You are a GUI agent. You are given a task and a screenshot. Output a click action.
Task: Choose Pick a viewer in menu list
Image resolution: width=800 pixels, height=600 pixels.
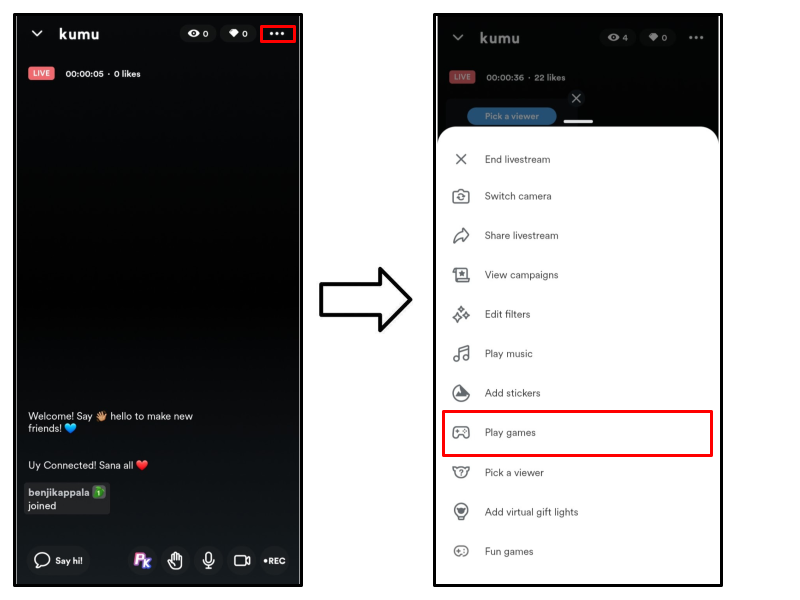click(578, 472)
